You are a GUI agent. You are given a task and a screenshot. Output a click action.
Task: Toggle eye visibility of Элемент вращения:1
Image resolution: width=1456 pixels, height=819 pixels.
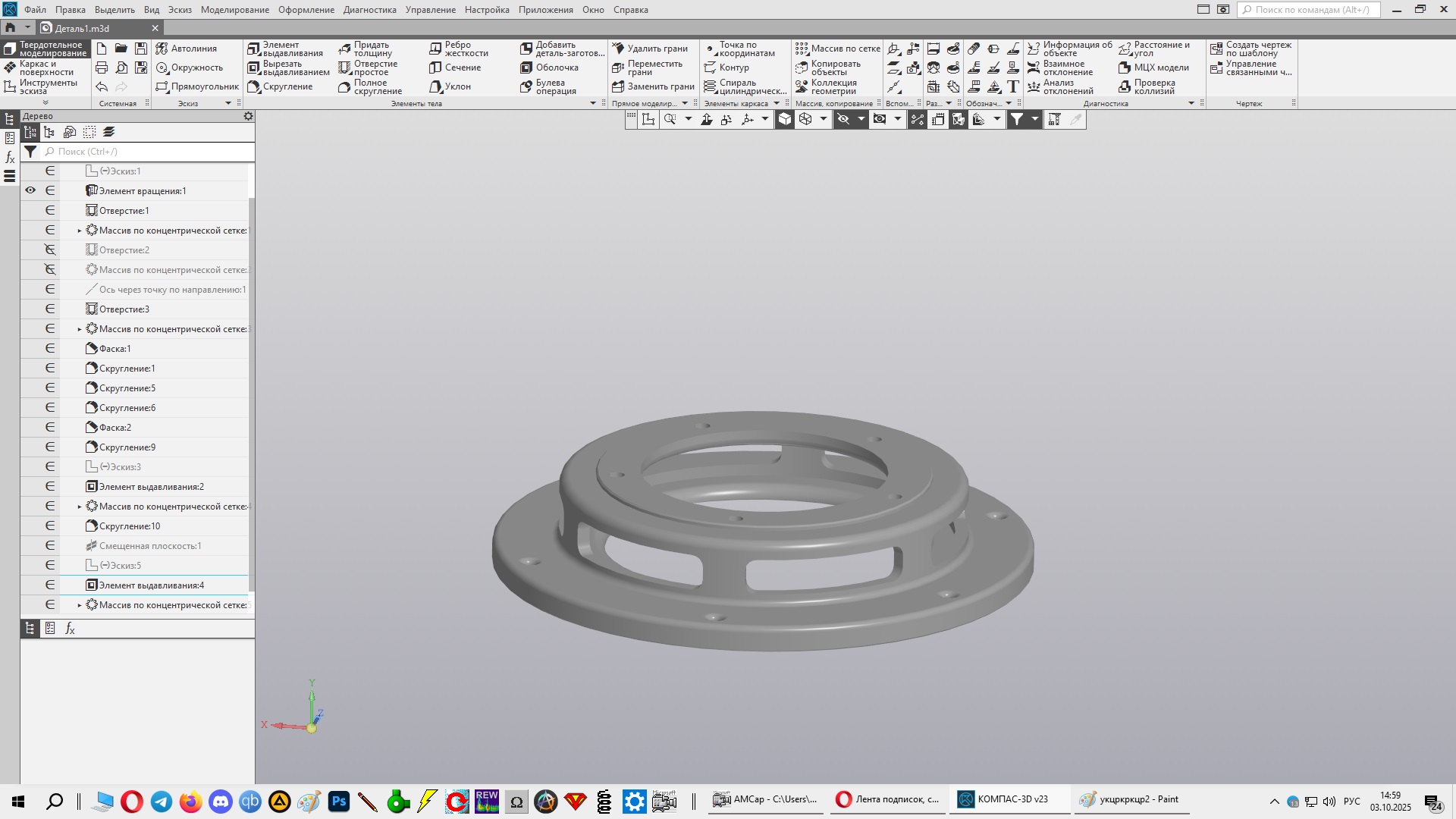click(x=30, y=190)
